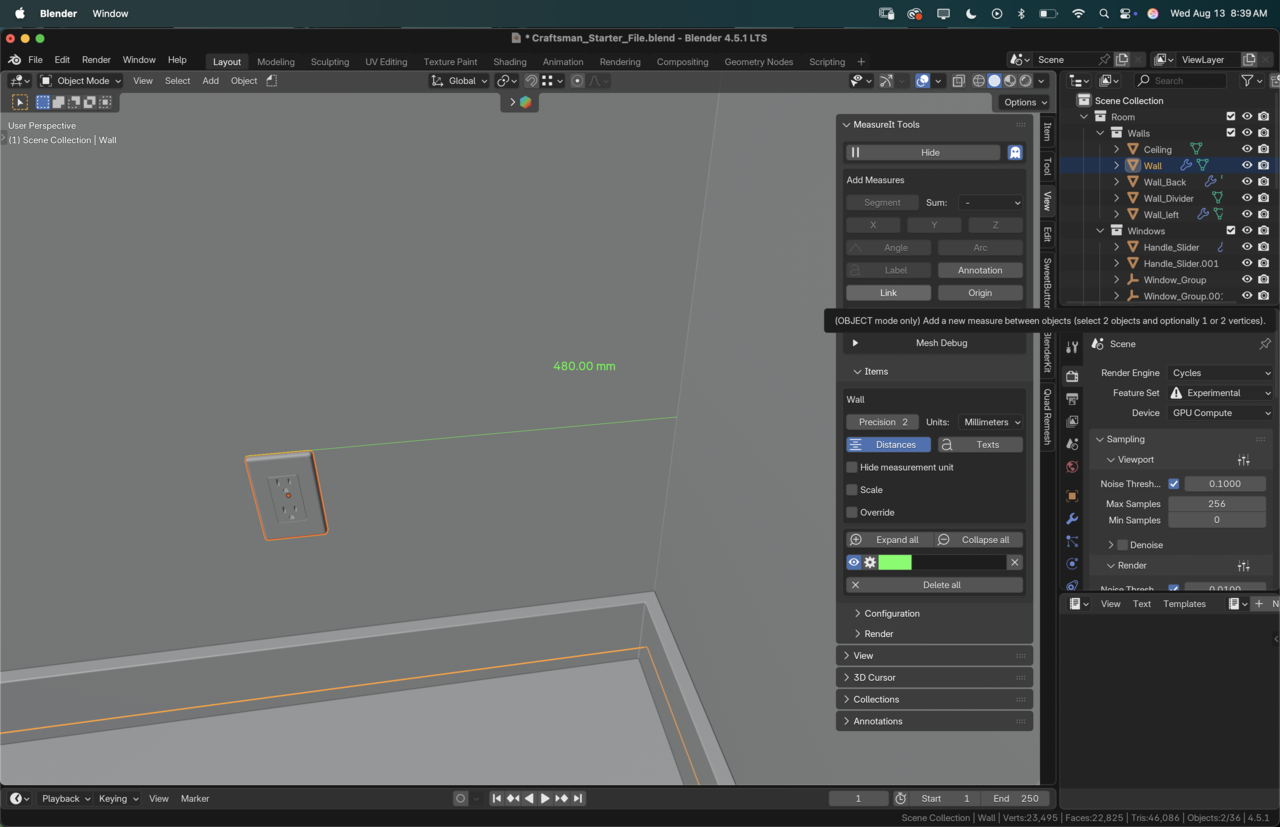The width and height of the screenshot is (1280, 827).
Task: Click the Delete all measures button
Action: pos(934,585)
